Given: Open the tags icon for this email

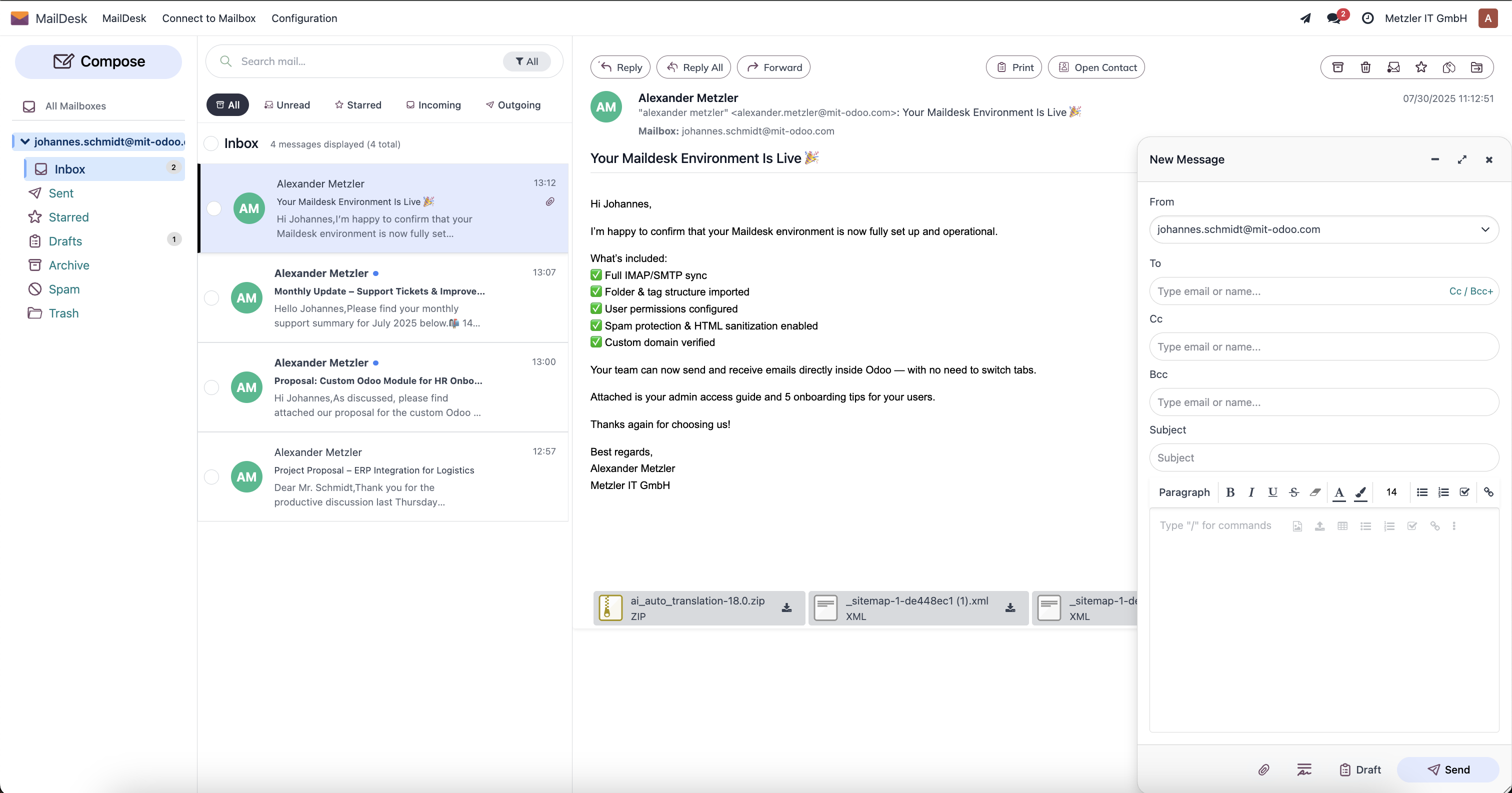Looking at the screenshot, I should [x=1448, y=67].
